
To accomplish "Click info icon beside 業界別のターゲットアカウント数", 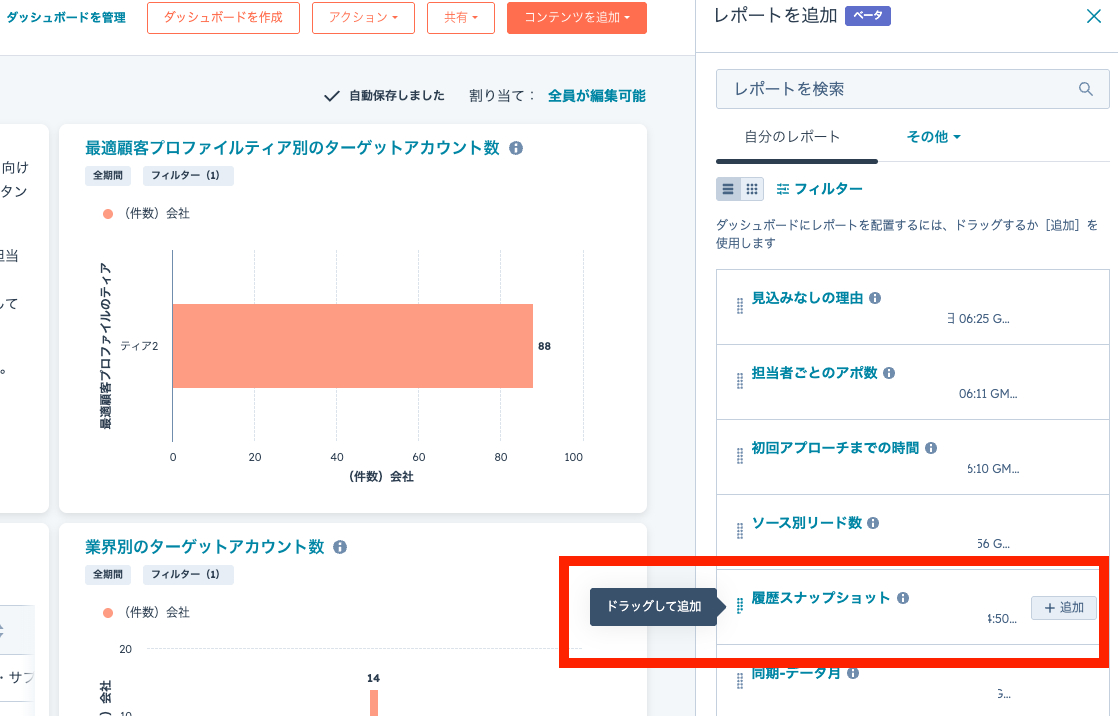I will [x=340, y=547].
